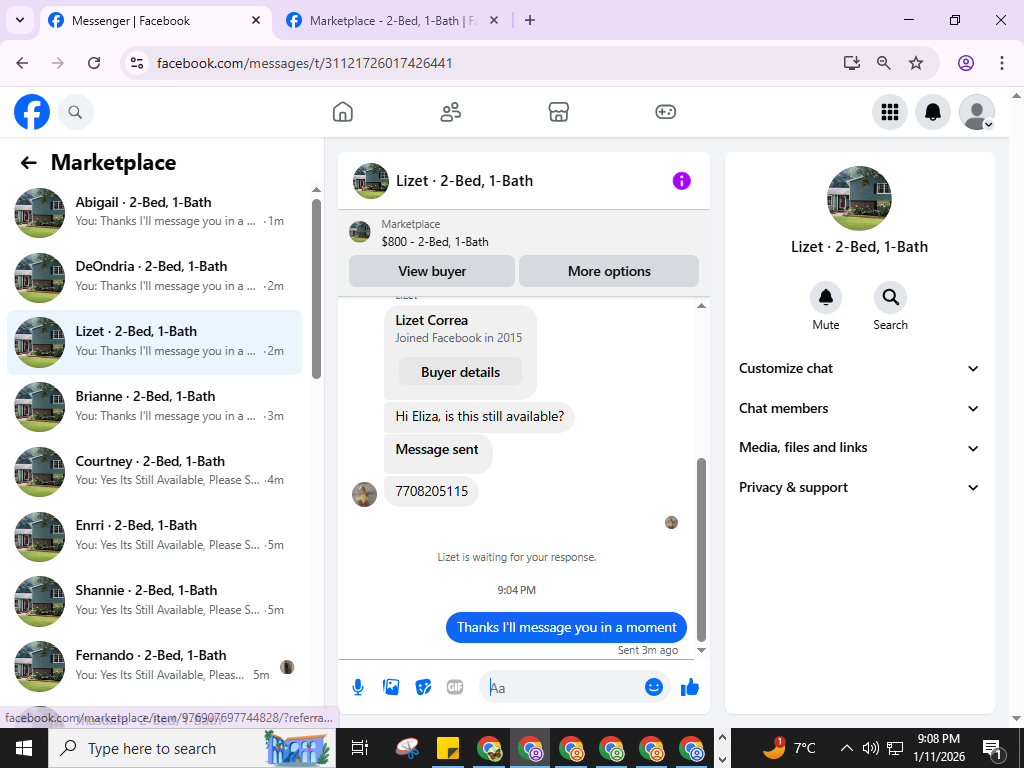Open conversation information purple i icon
This screenshot has height=768, width=1024.
681,181
